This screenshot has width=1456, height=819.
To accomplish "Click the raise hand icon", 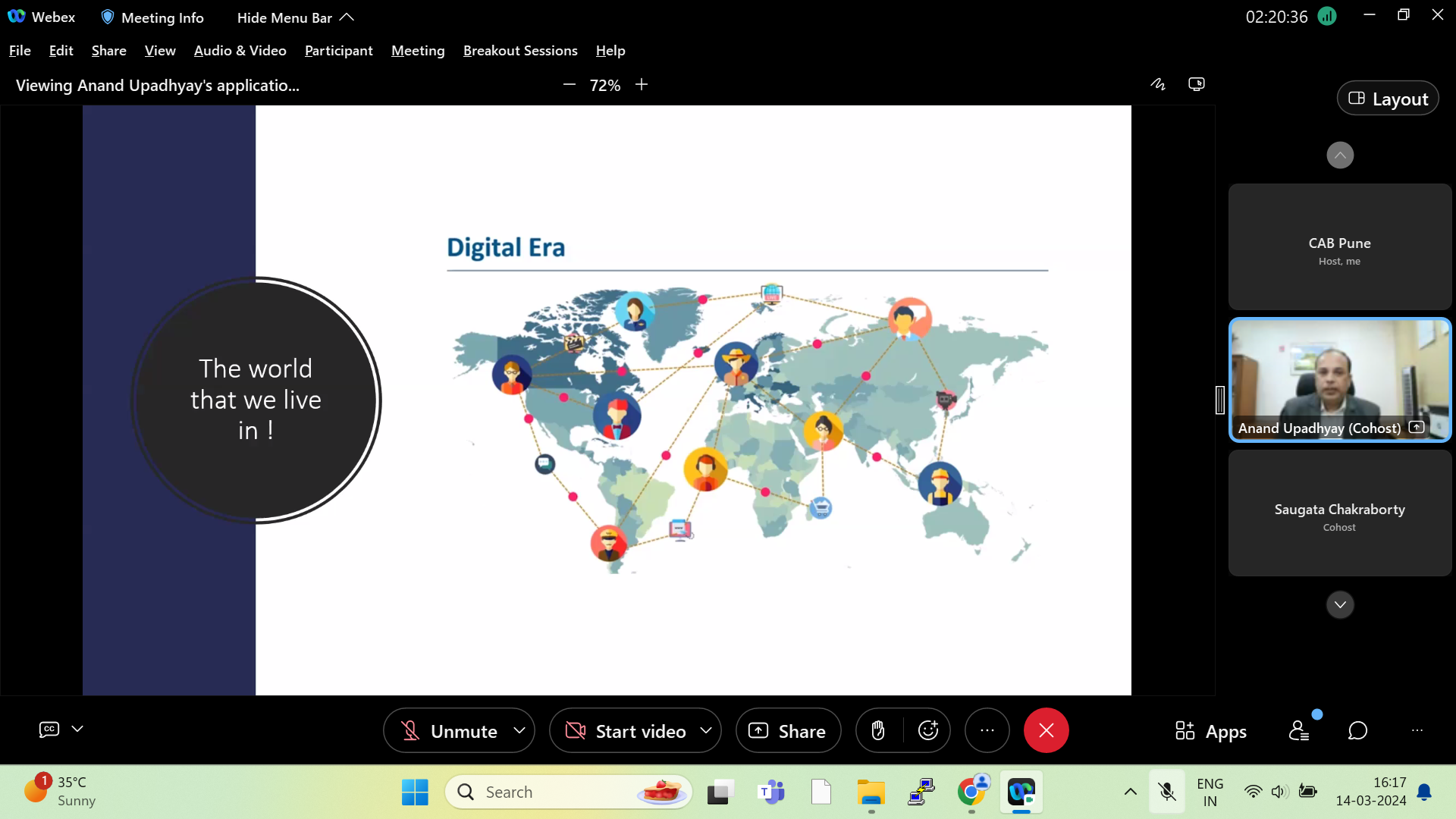I will click(x=878, y=731).
